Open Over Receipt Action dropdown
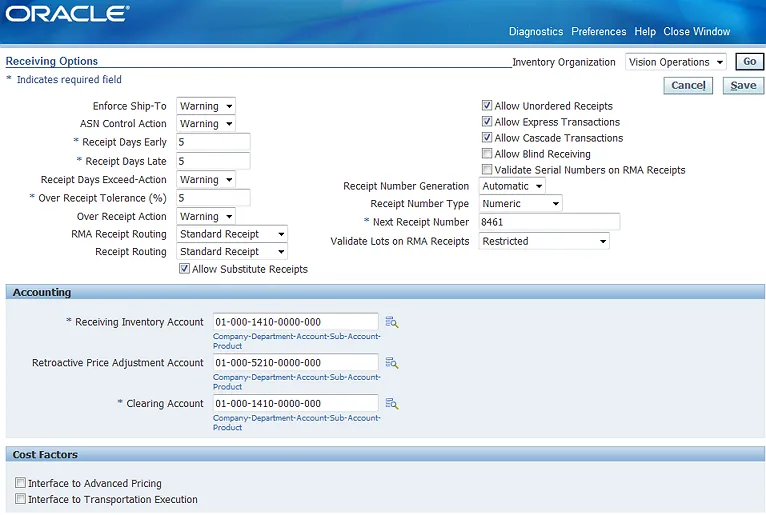 206,216
